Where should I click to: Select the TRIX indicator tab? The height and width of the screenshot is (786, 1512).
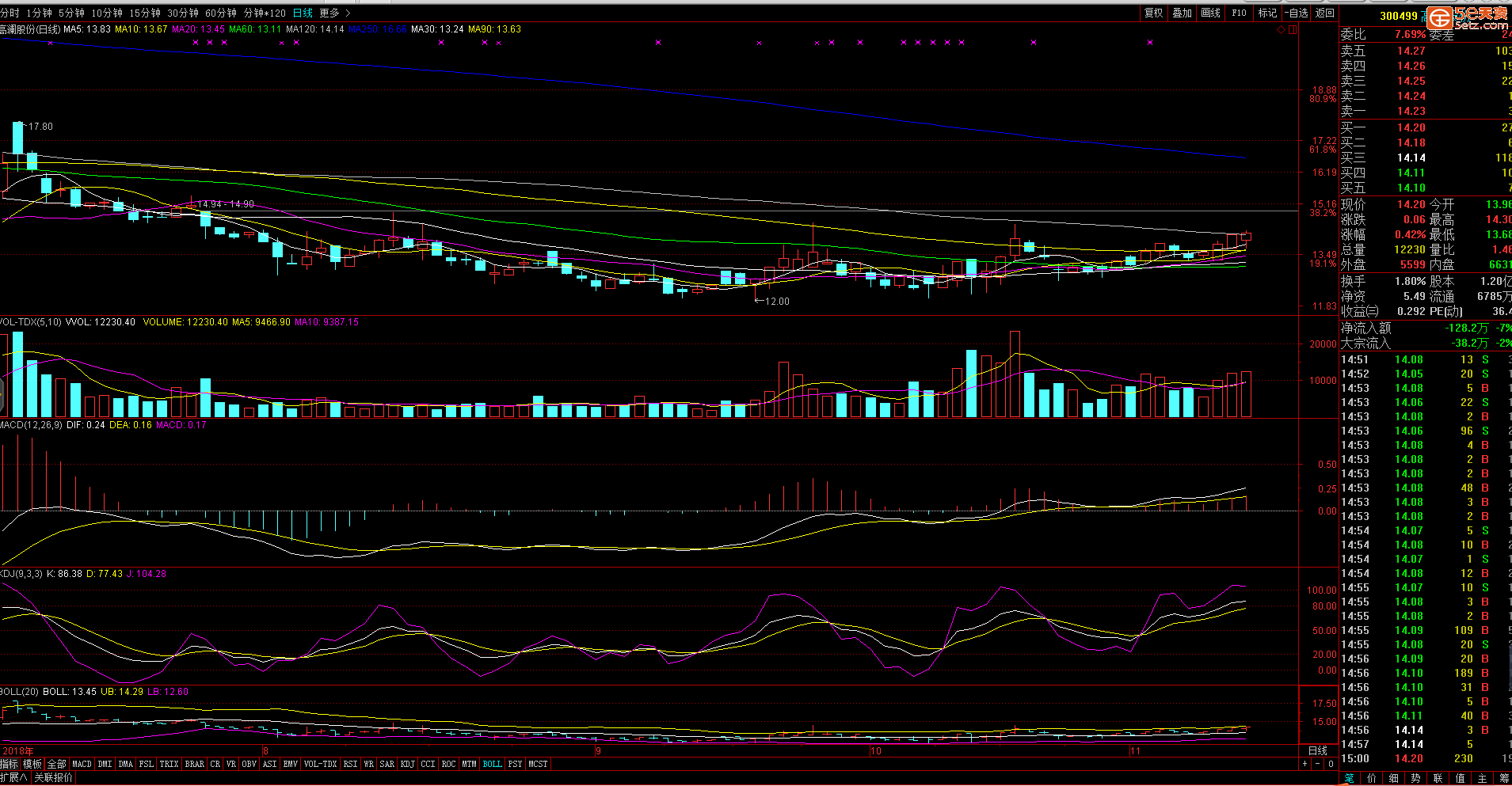tap(169, 764)
